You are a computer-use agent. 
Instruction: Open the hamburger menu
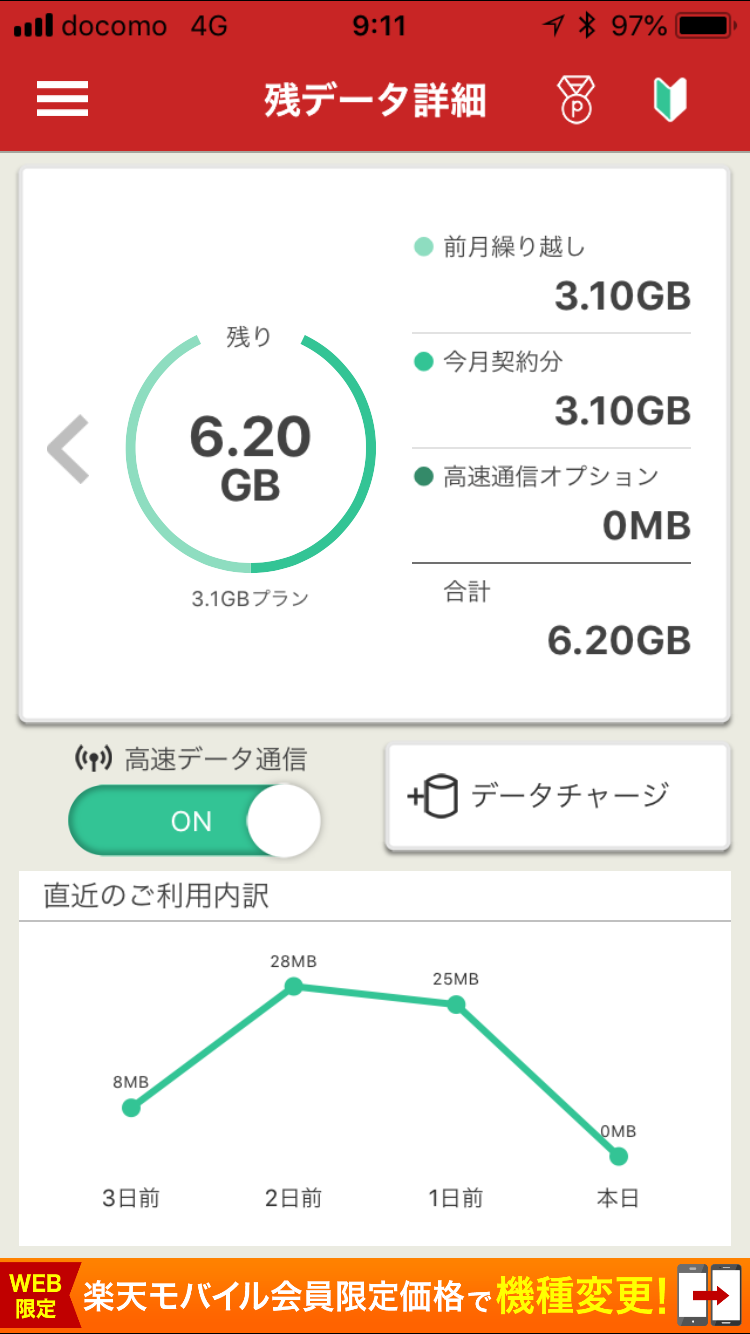(63, 99)
